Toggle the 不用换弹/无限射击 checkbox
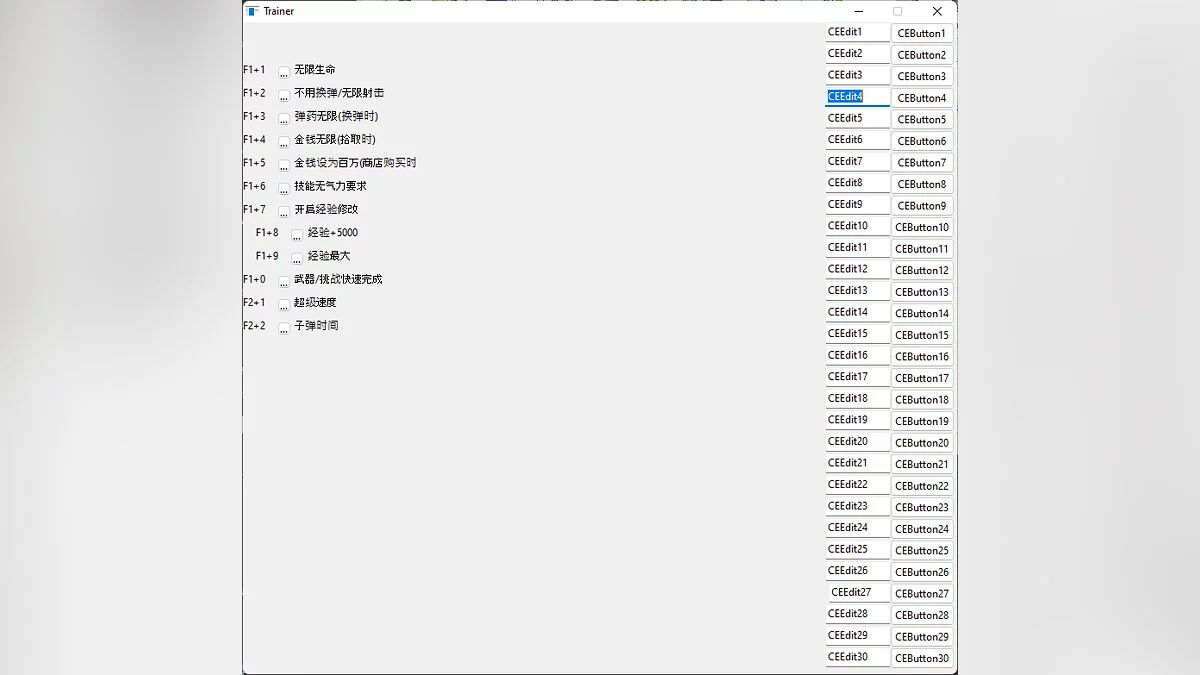 (x=284, y=94)
